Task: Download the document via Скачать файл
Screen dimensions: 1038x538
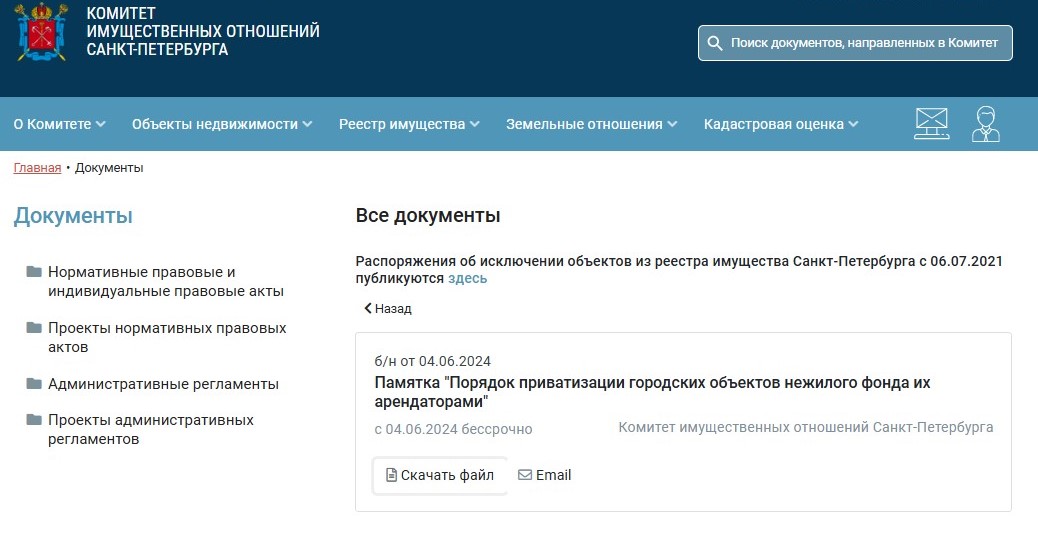Action: pos(440,475)
